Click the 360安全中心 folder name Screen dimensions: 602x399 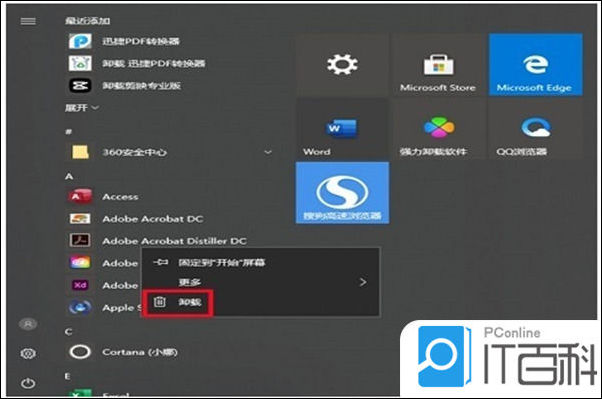[x=134, y=152]
